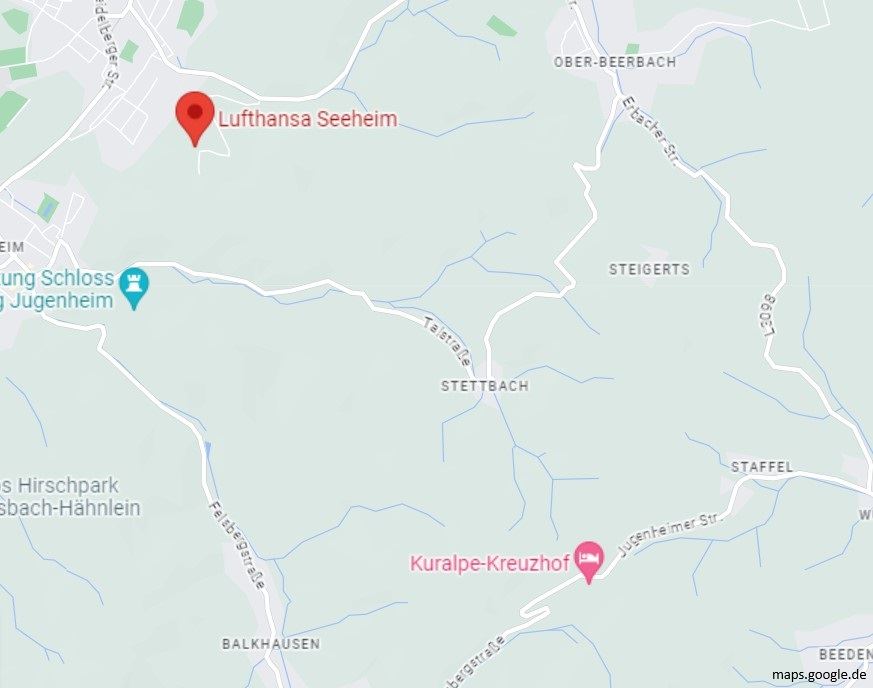Select the Balkhausen village label
Viewport: 873px width, 688px height.
271,644
